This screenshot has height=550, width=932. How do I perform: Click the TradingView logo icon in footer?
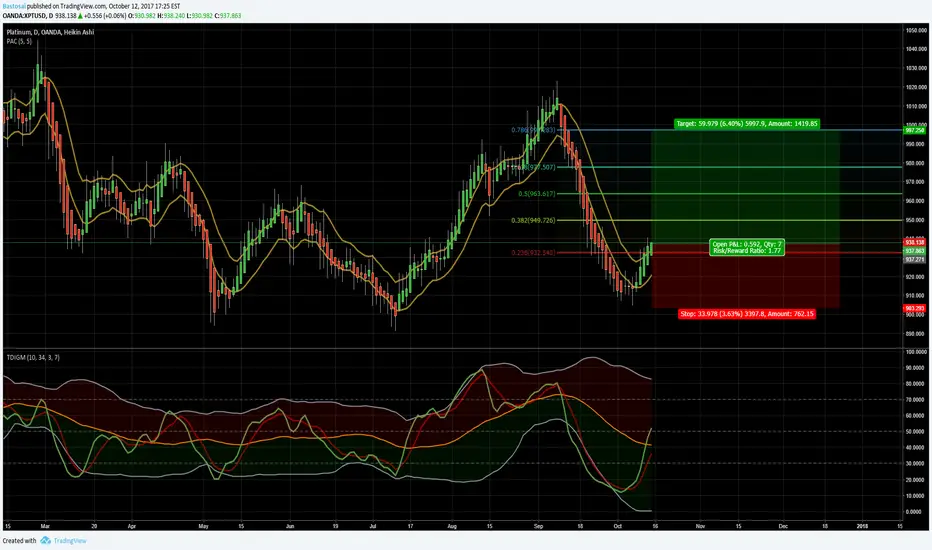pos(45,540)
